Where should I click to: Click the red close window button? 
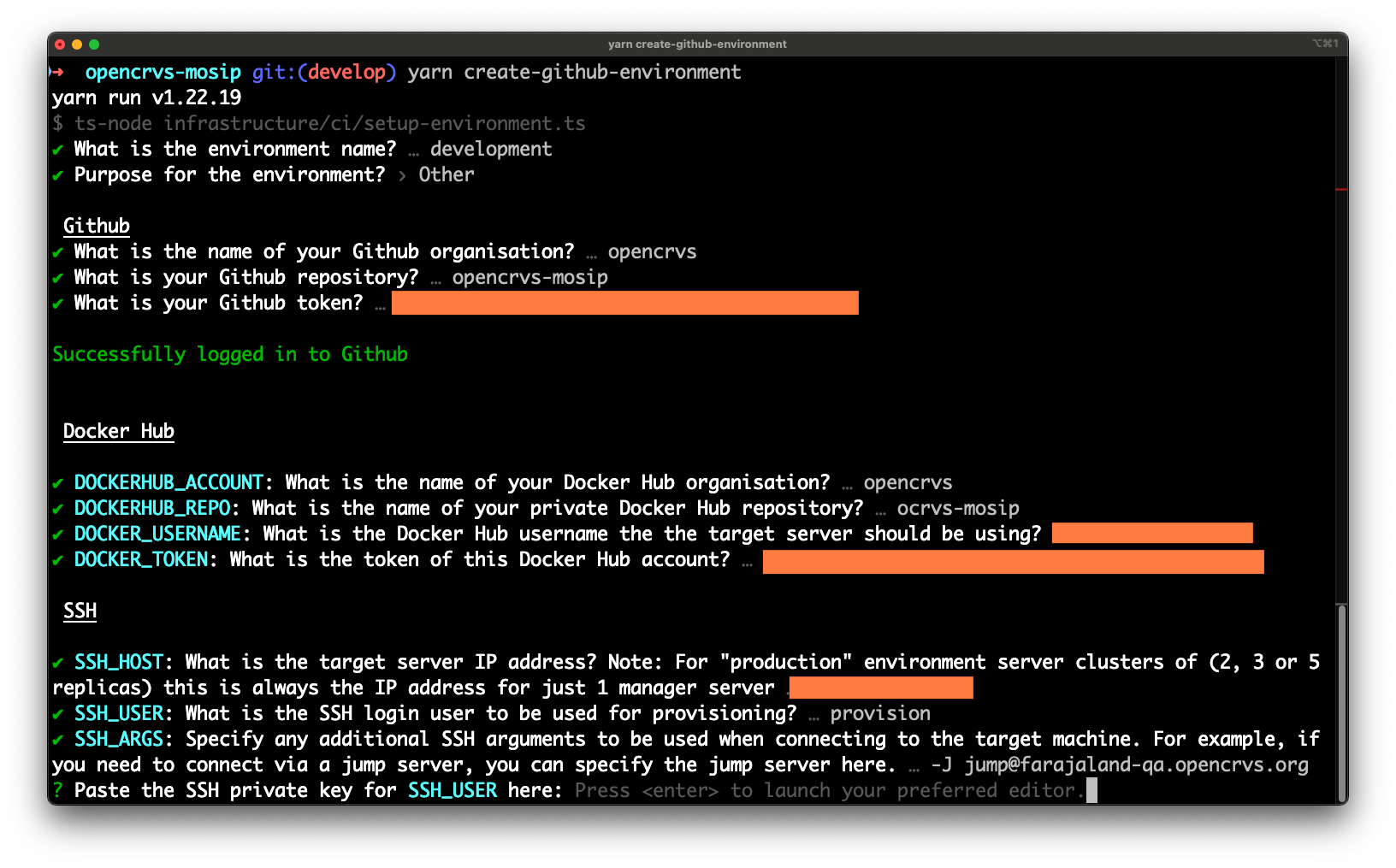(x=60, y=44)
